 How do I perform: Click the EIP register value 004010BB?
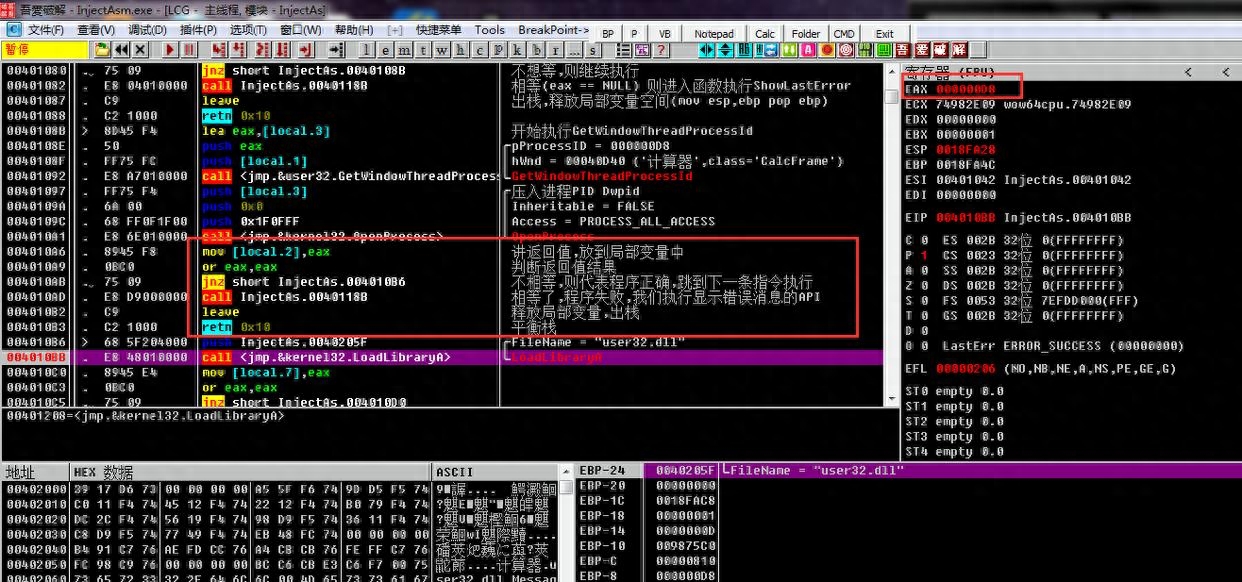(966, 217)
